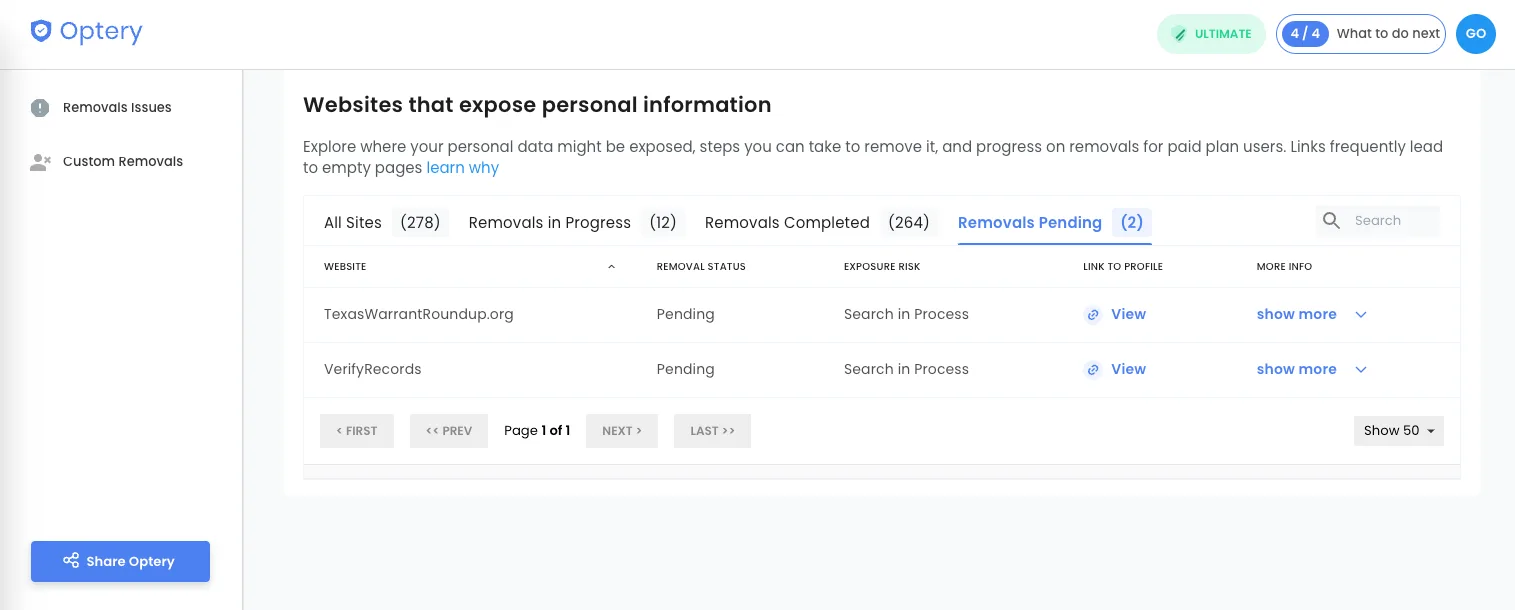Image resolution: width=1515 pixels, height=610 pixels.
Task: Open the Show 50 page size dropdown
Action: tap(1398, 431)
